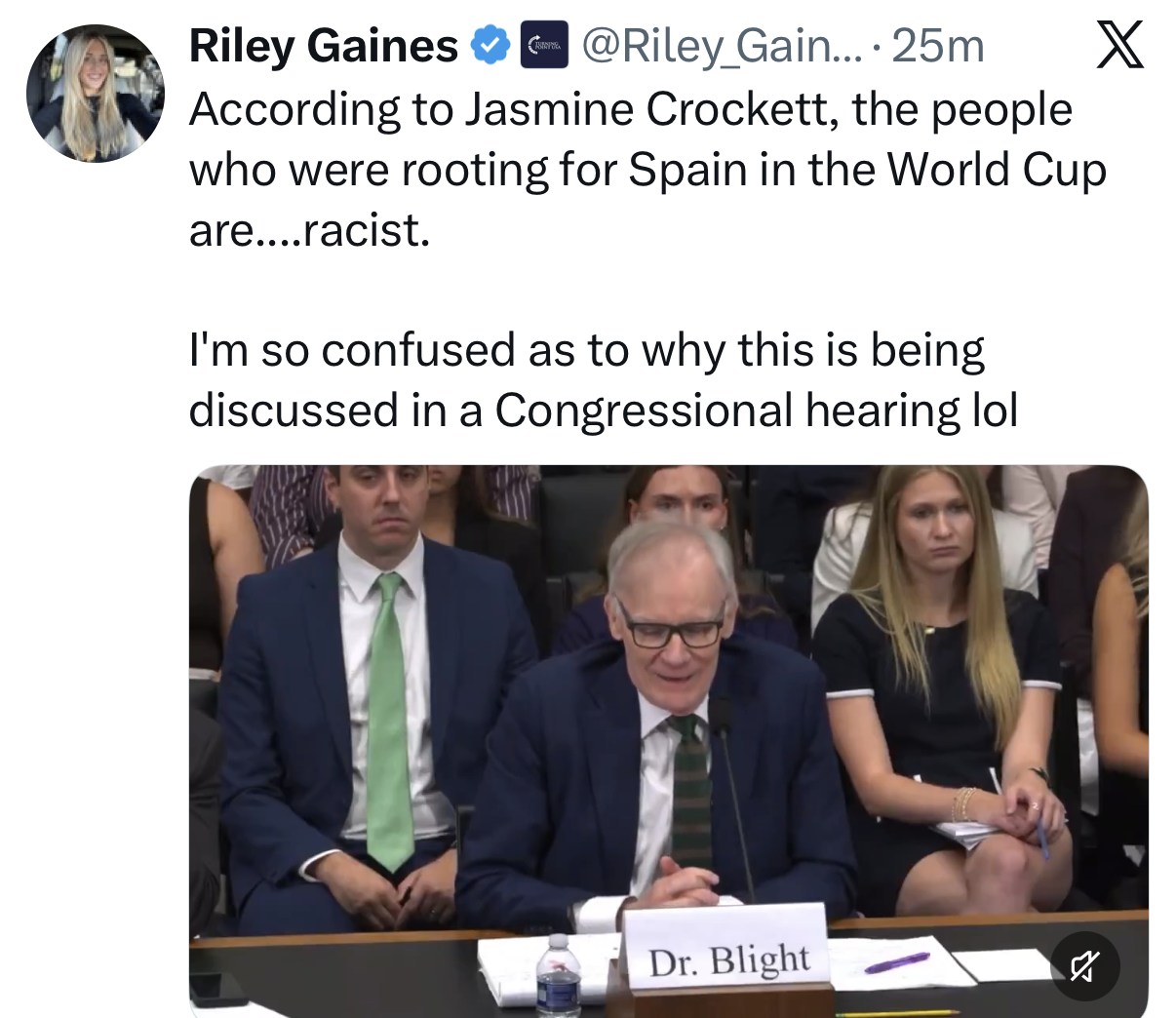The height and width of the screenshot is (1018, 1176).
Task: Click the paragraph starting 'I'm so confused'
Action: click(x=604, y=380)
